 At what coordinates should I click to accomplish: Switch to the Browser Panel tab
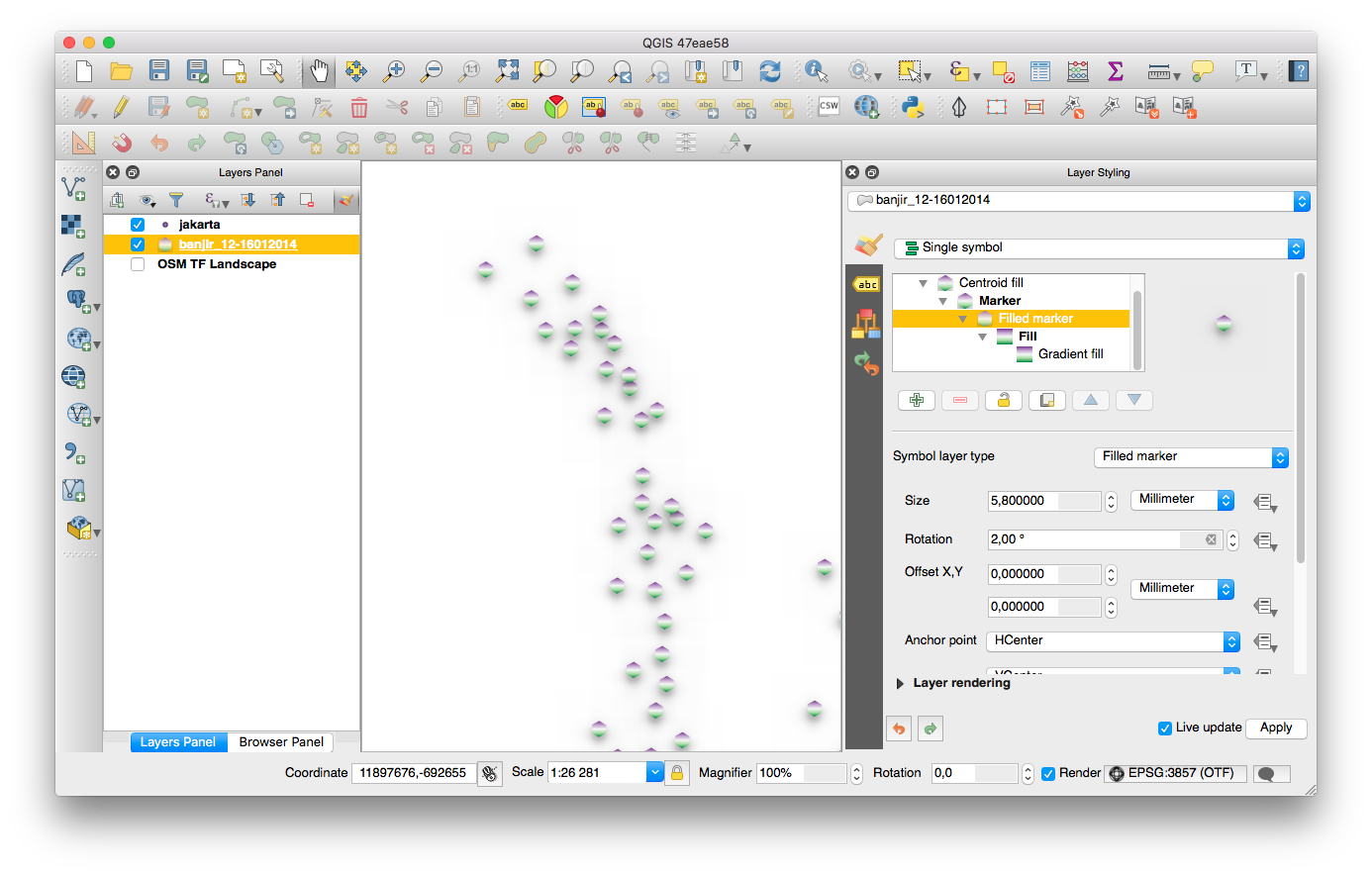(281, 741)
